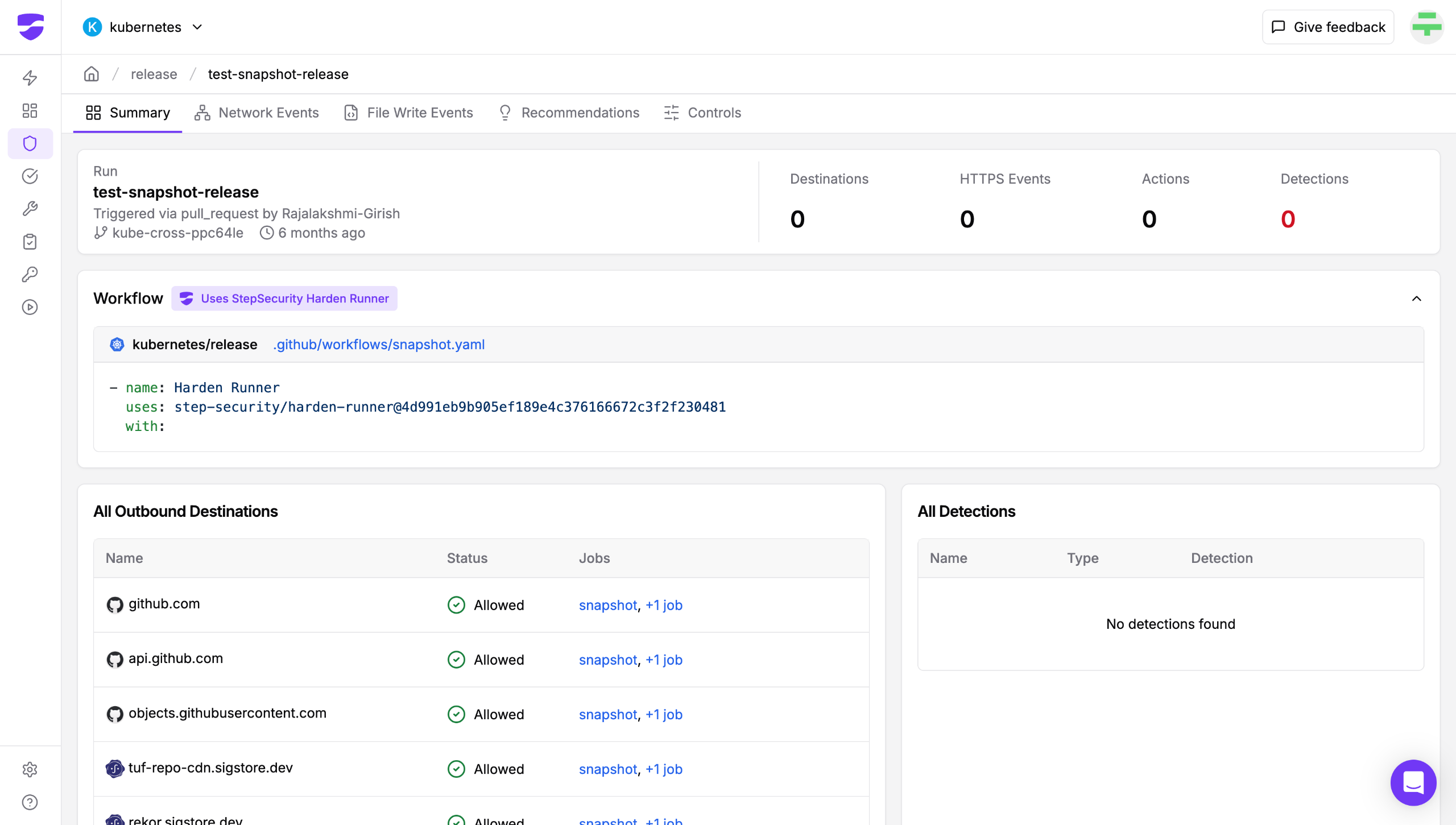
Task: Open the lightning bolt sidebar icon
Action: [30, 77]
